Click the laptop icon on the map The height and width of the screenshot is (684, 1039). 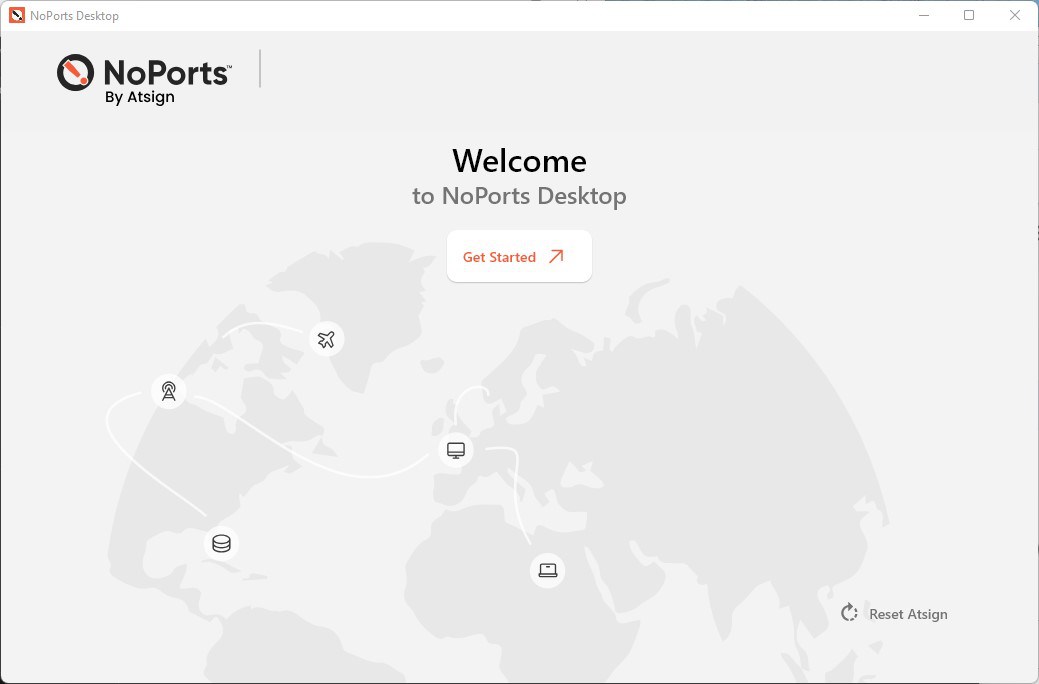point(547,570)
